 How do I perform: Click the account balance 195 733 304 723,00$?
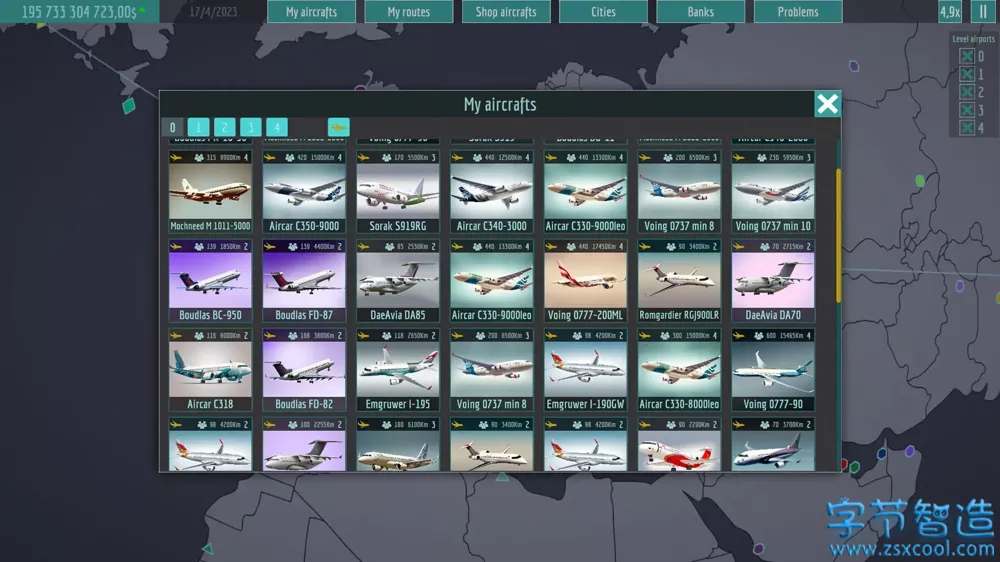tap(79, 11)
